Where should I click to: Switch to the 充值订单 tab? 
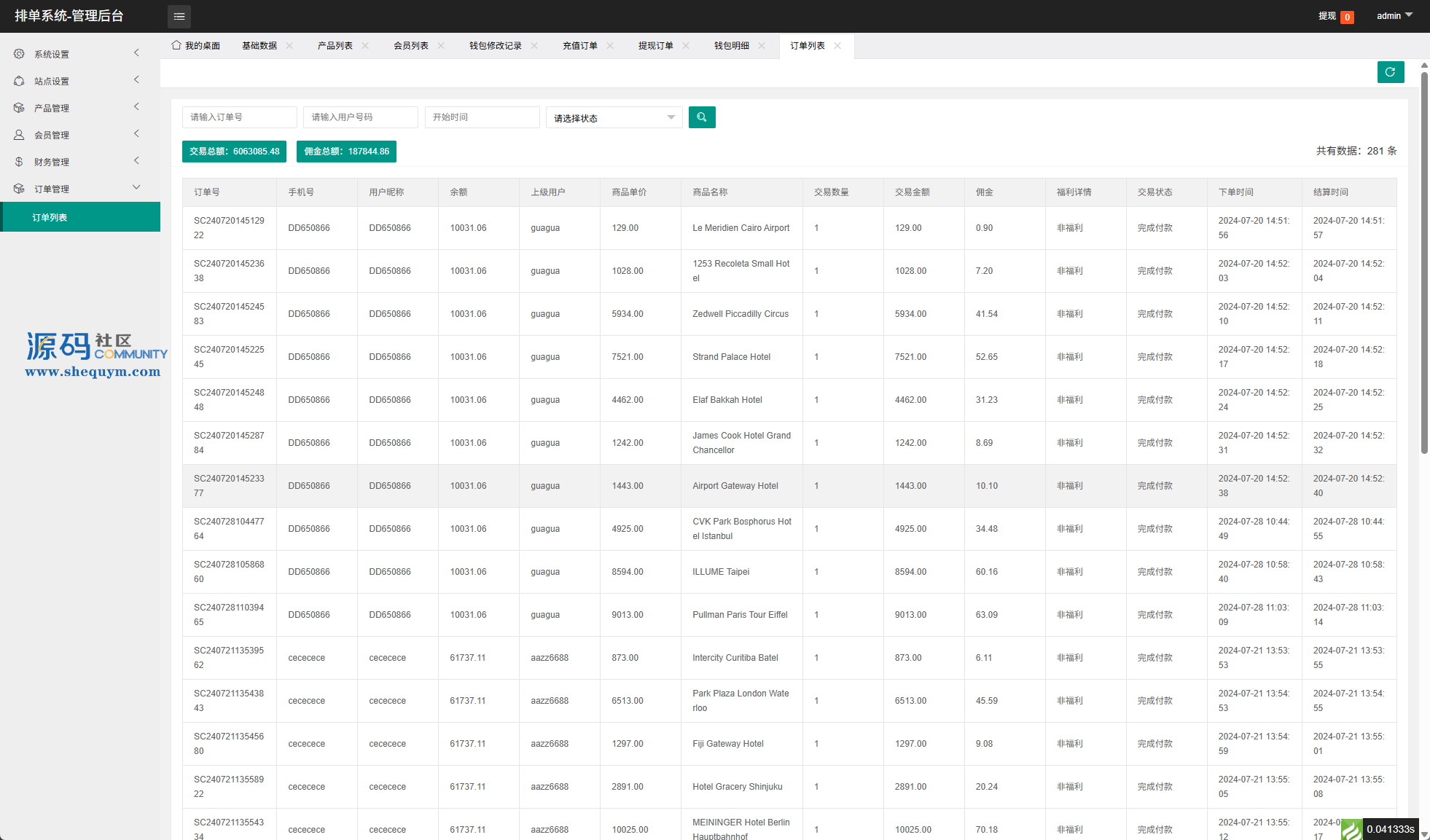pos(579,45)
